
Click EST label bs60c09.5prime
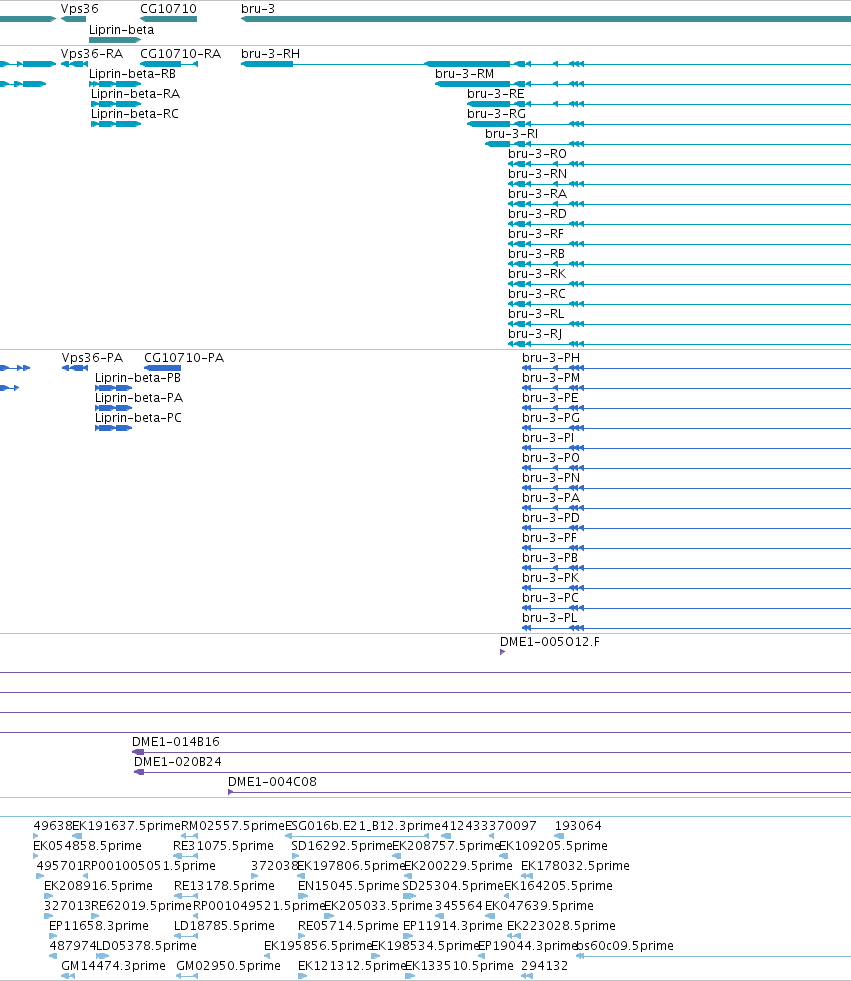624,946
